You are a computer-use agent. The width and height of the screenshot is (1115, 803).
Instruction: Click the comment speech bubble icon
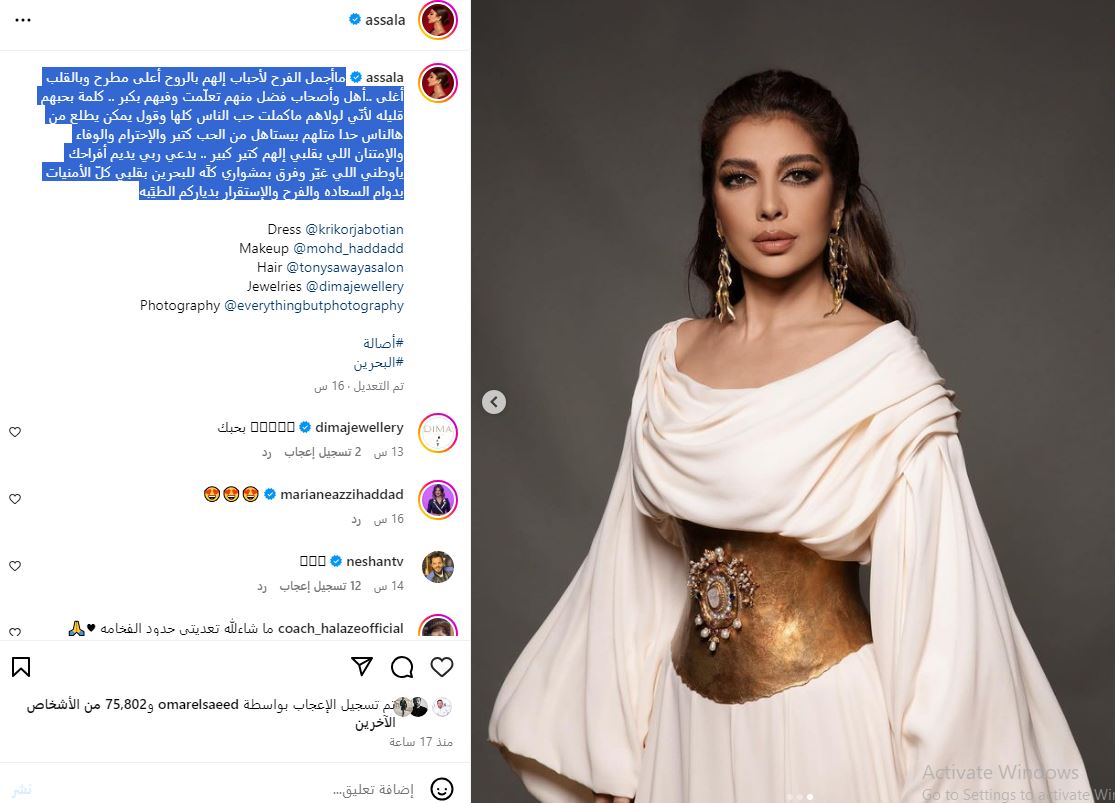[402, 666]
